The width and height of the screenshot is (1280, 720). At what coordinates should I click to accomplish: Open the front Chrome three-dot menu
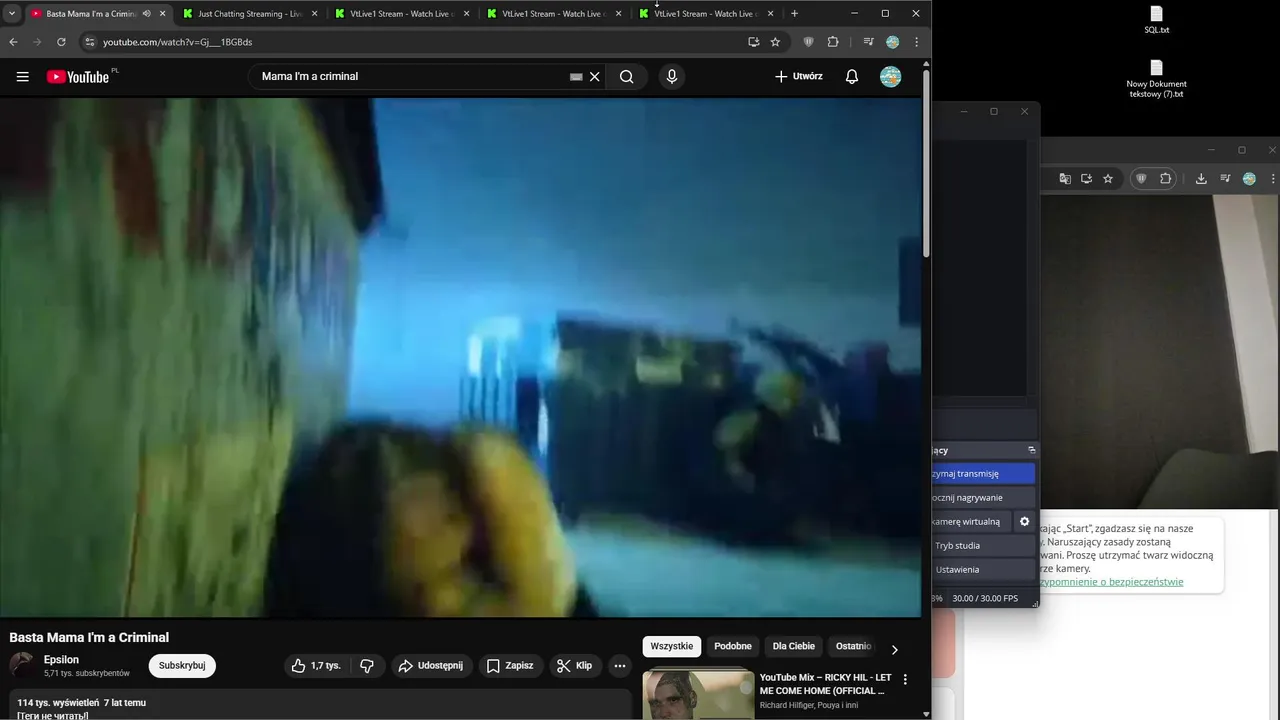[916, 42]
